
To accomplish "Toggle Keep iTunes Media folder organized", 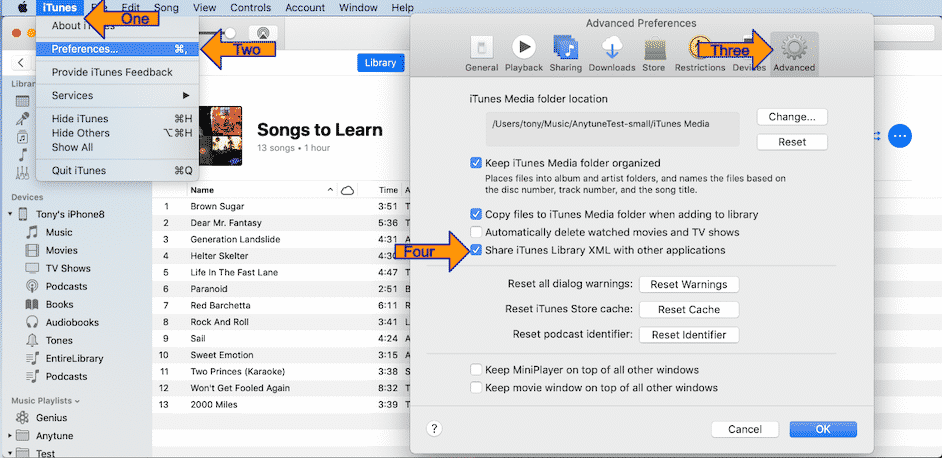I will click(476, 163).
